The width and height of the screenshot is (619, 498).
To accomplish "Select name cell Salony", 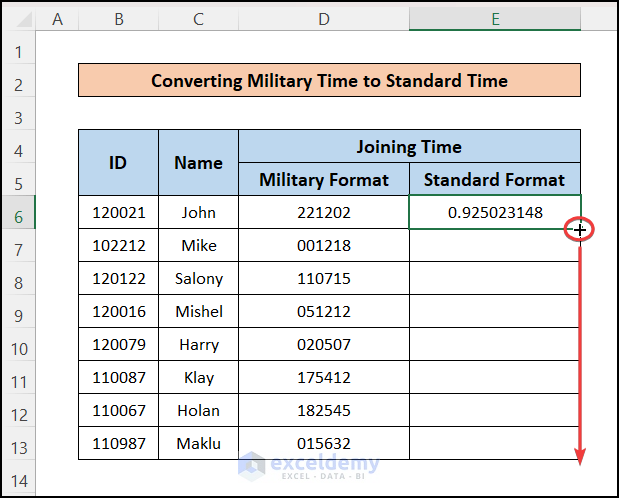I will coord(198,278).
